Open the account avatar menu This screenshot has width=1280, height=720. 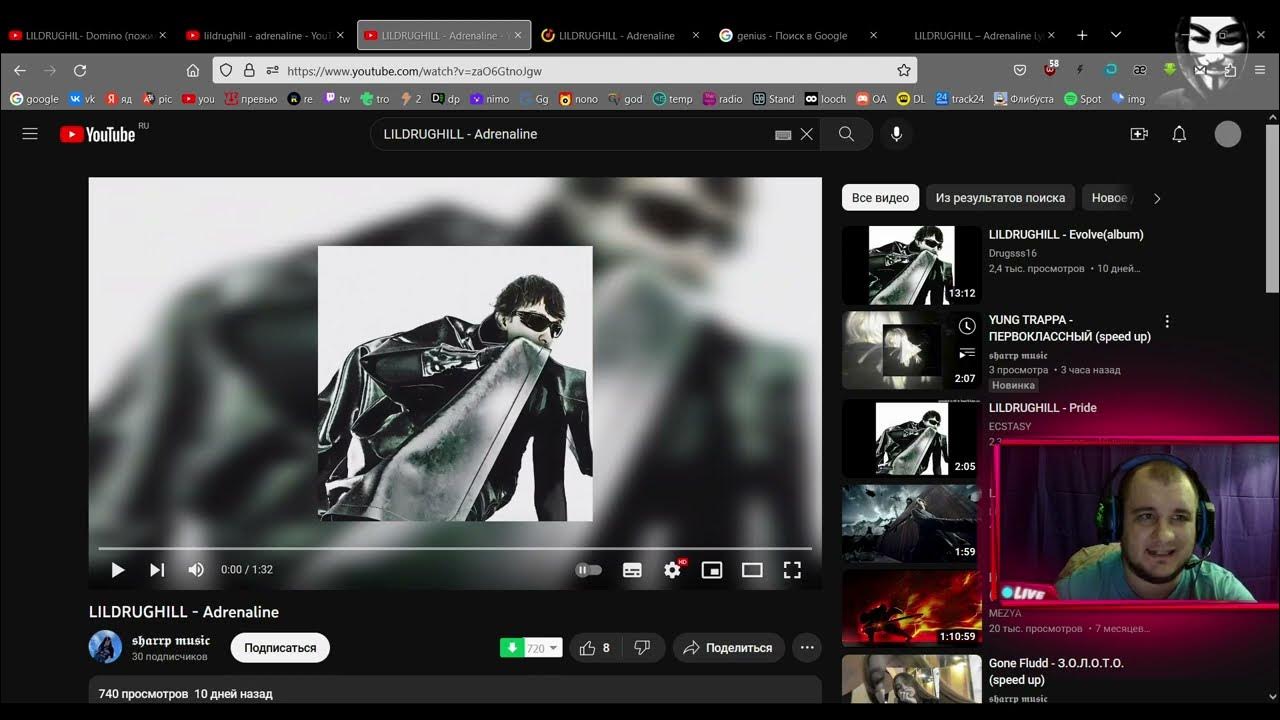tap(1228, 134)
